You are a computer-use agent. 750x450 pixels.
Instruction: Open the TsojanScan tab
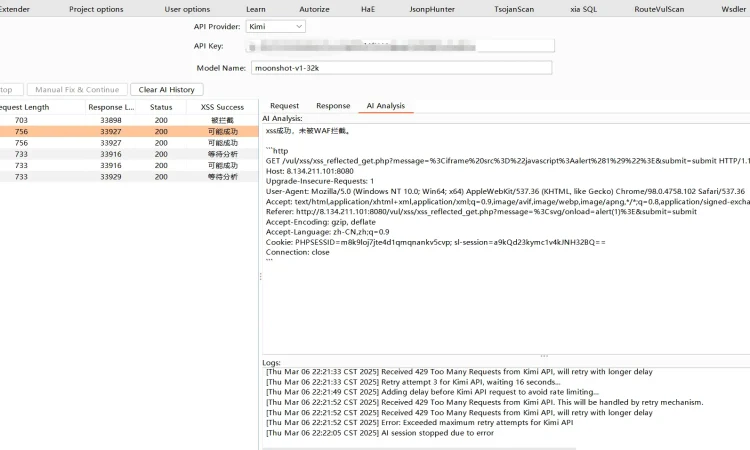(514, 9)
